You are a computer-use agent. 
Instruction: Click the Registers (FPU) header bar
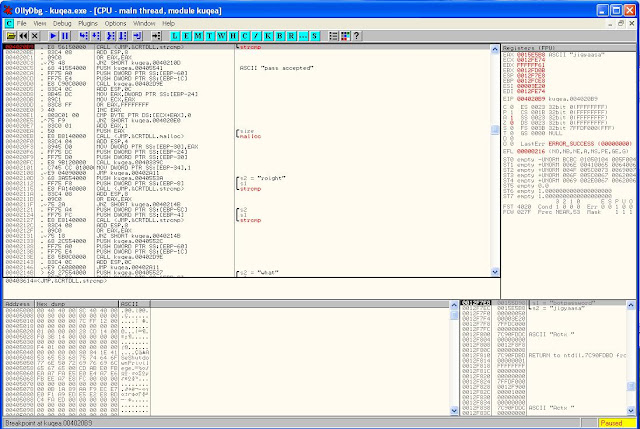569,48
